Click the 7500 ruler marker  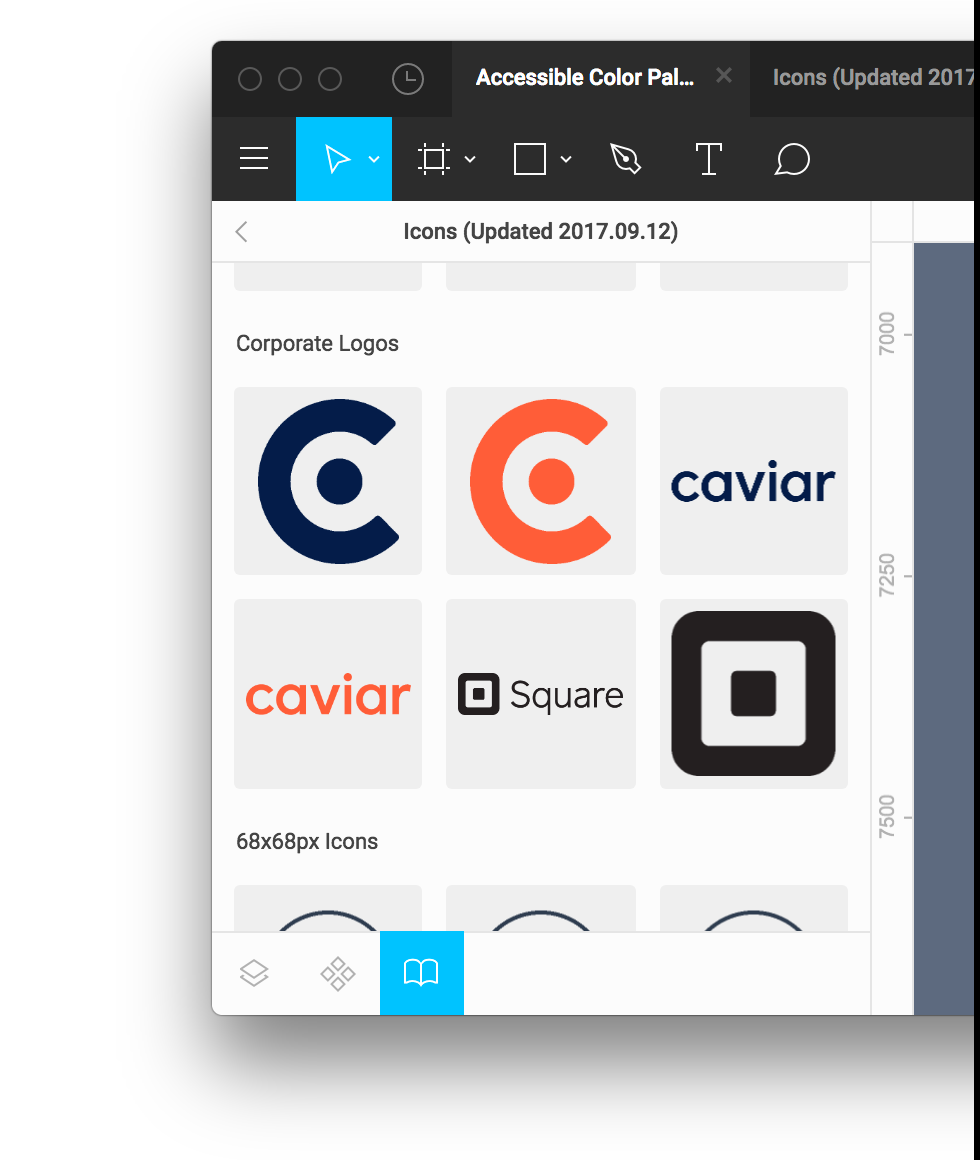point(887,817)
